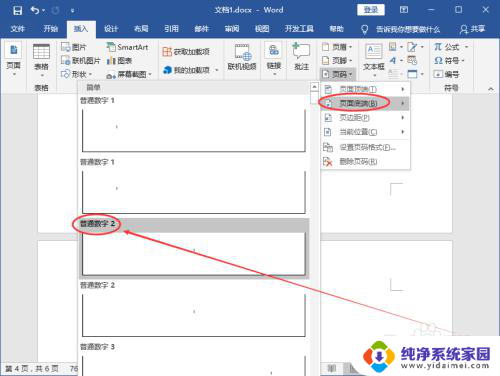The image size is (500, 376).
Task: Insert a 文本框 text box
Action: pyautogui.click(x=374, y=58)
